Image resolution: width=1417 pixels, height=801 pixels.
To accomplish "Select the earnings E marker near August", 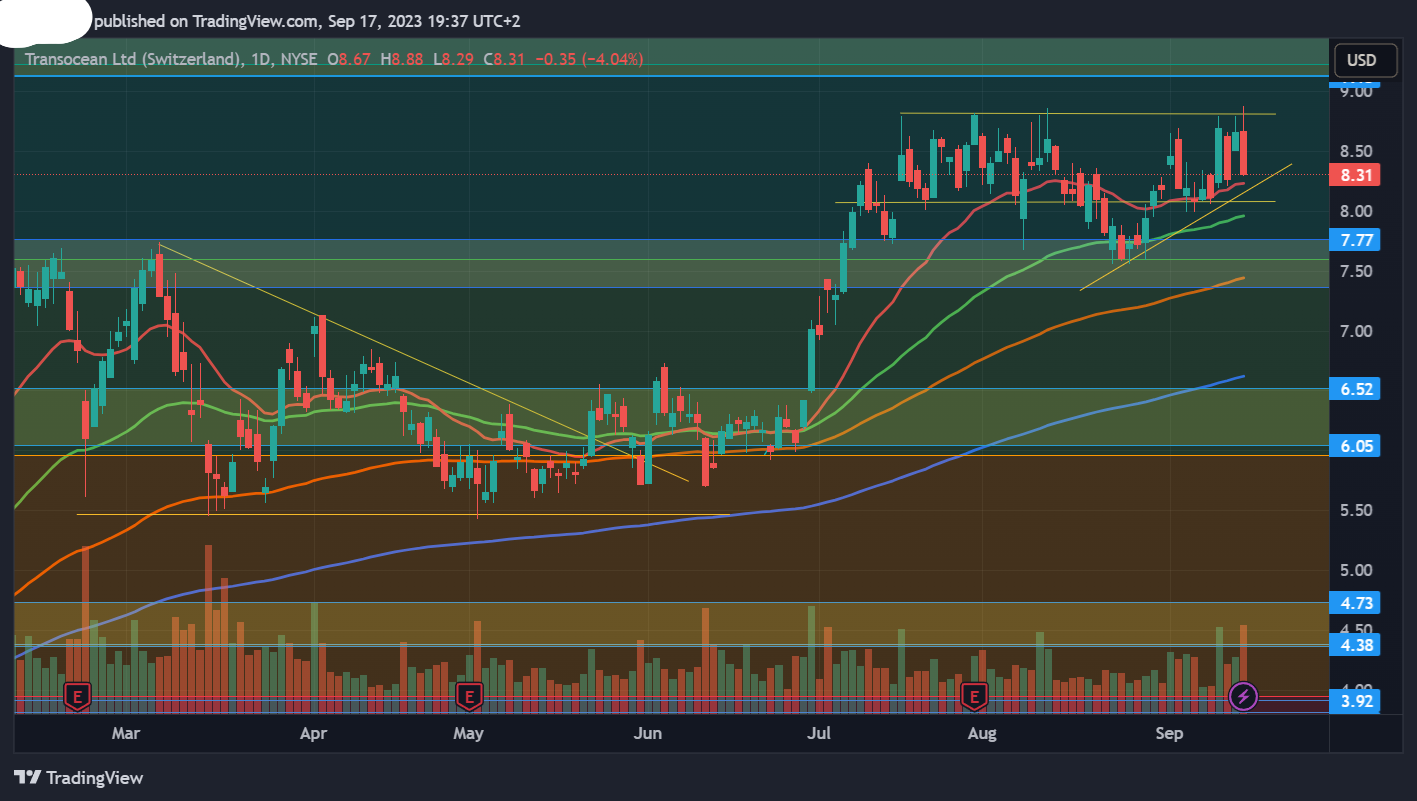I will 974,695.
